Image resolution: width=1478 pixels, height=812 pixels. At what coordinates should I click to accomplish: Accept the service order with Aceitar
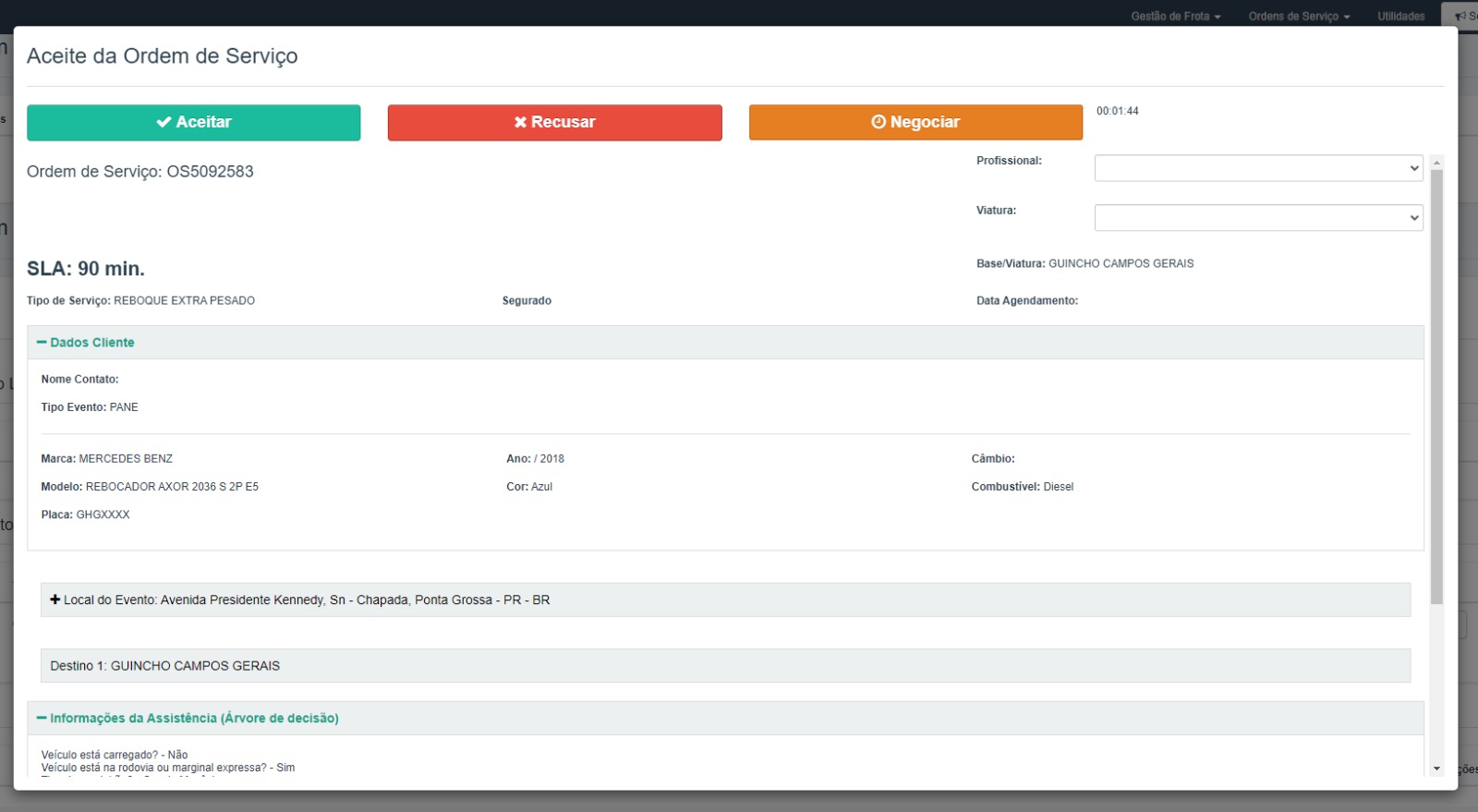(x=193, y=122)
